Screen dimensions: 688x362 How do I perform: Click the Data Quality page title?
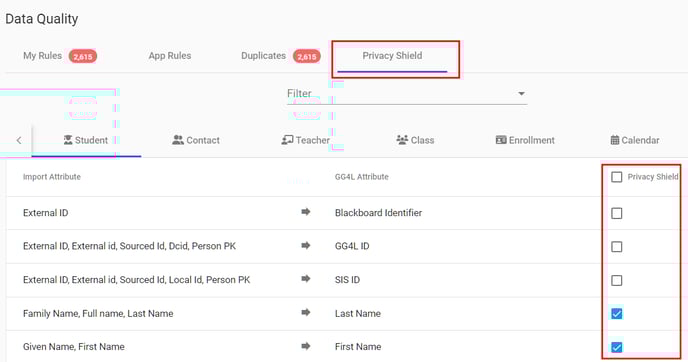42,19
